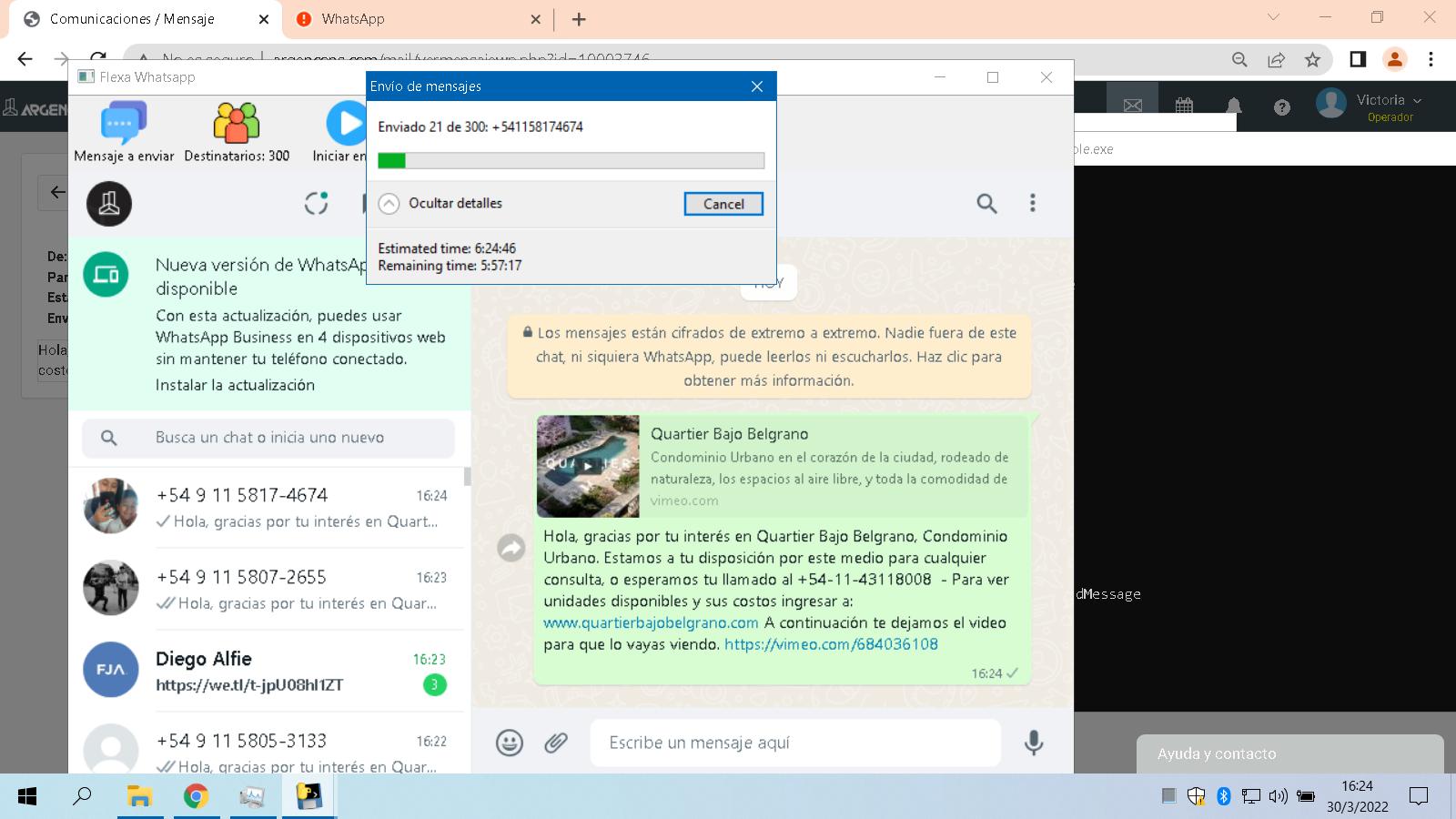
Task: Click back arrow in web page
Action: pyautogui.click(x=56, y=192)
